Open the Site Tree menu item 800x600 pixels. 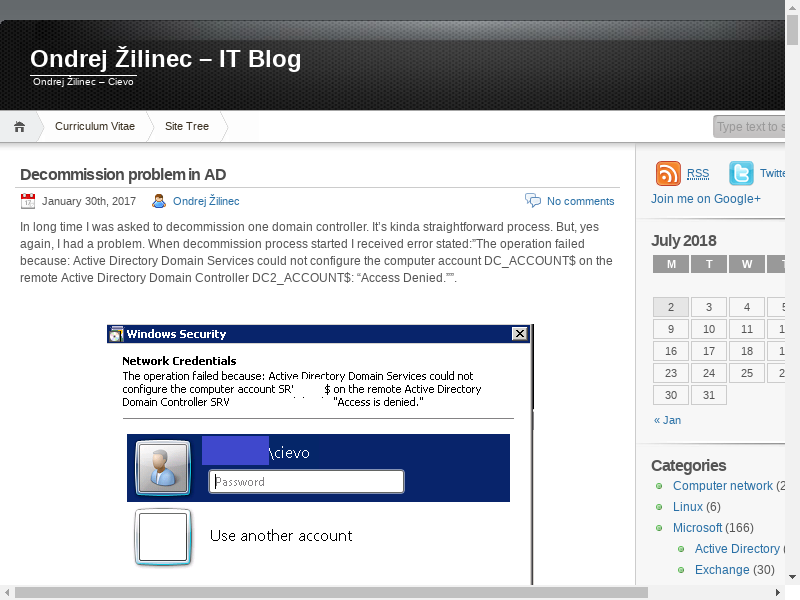(x=187, y=126)
